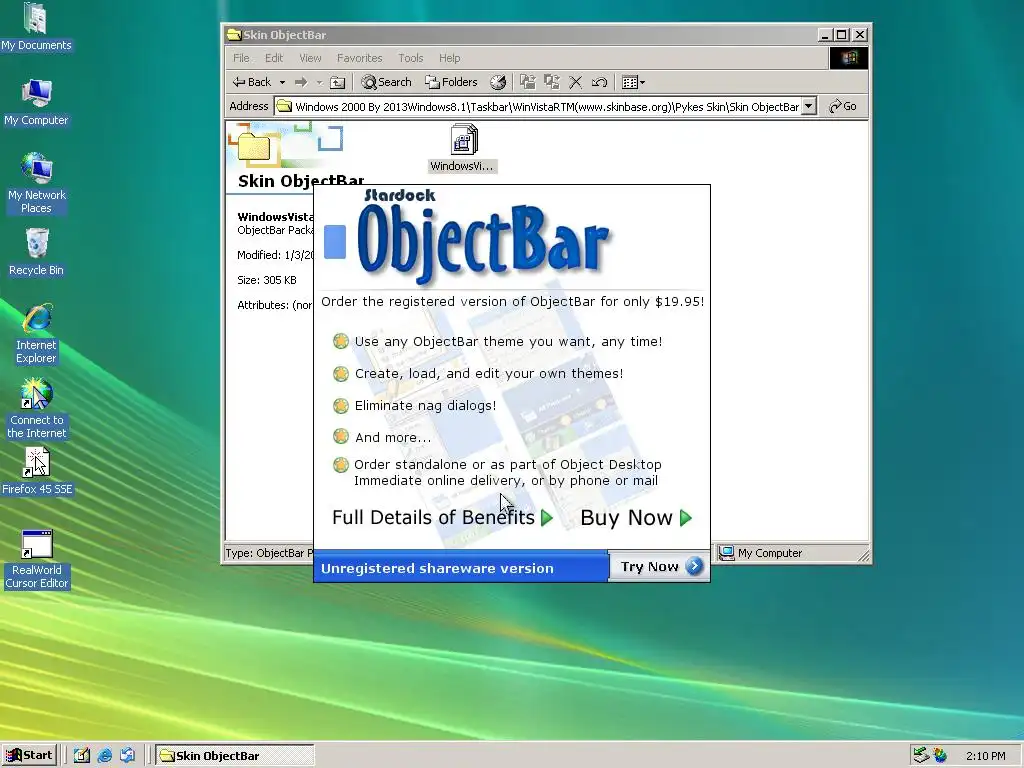1024x768 pixels.
Task: Click the Start button
Action: coord(29,756)
